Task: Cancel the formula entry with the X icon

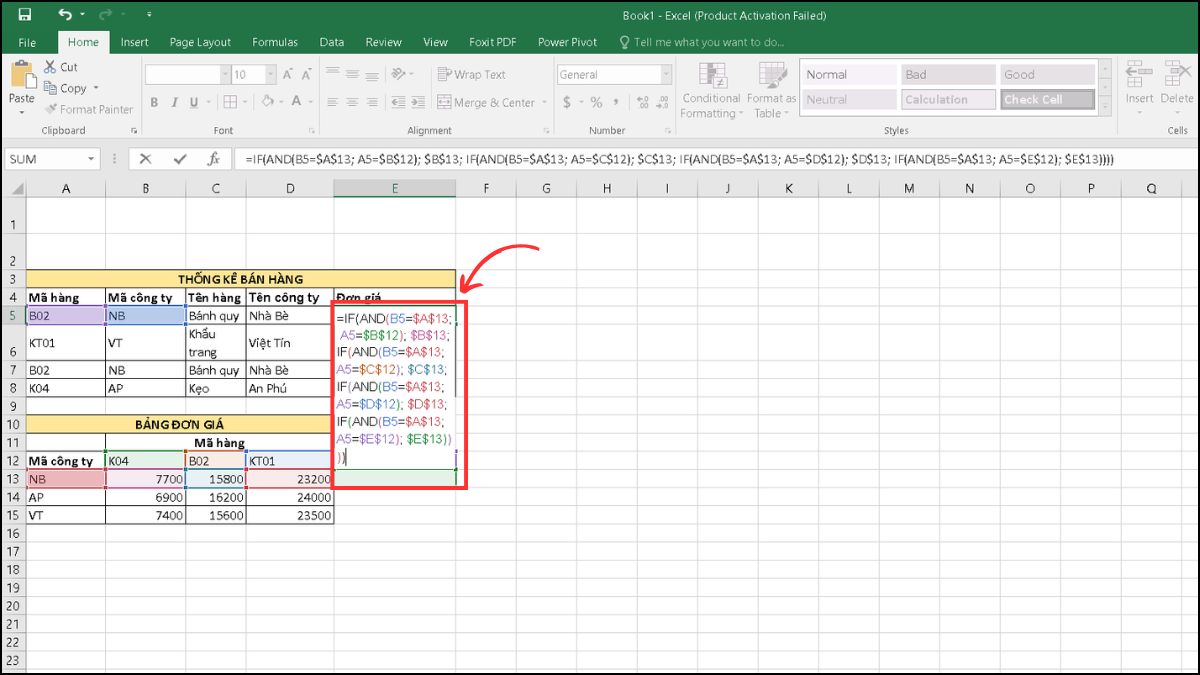Action: pyautogui.click(x=143, y=157)
